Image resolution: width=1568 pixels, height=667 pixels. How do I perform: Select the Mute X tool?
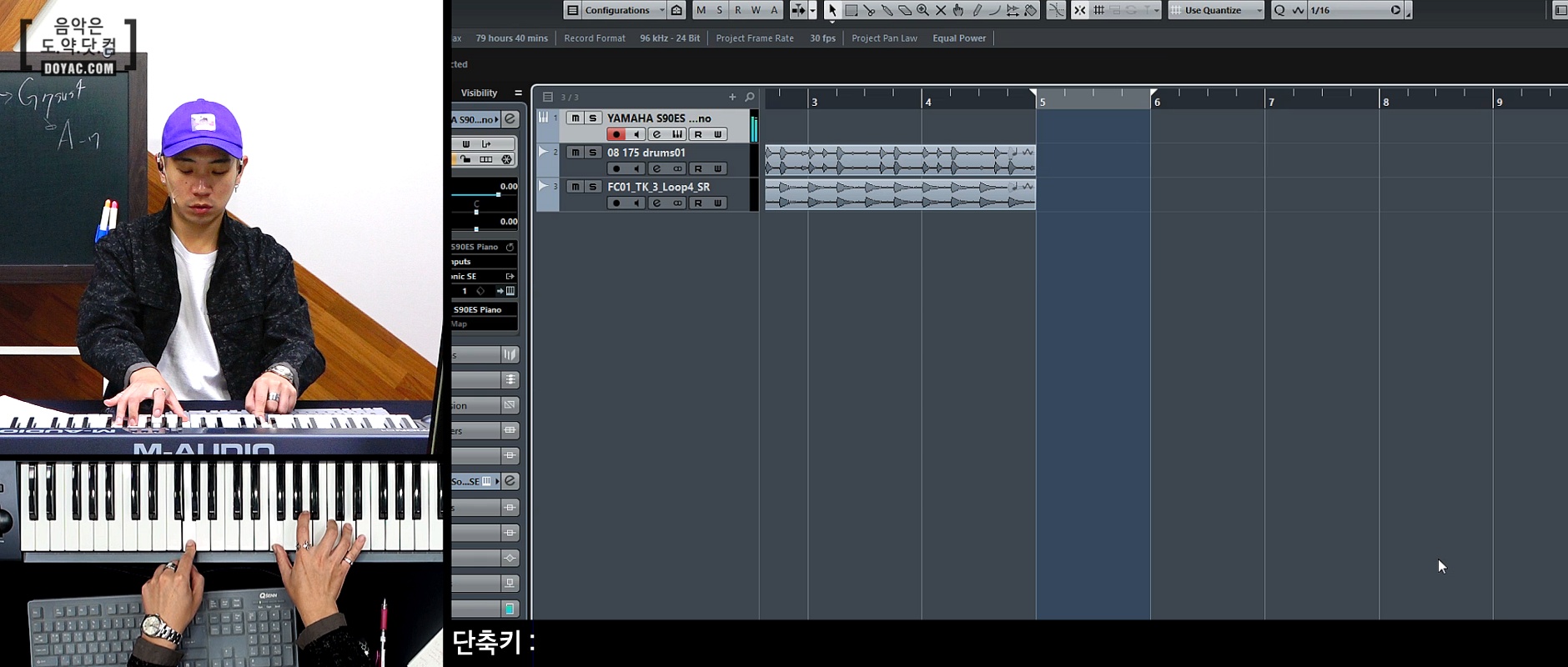point(941,10)
